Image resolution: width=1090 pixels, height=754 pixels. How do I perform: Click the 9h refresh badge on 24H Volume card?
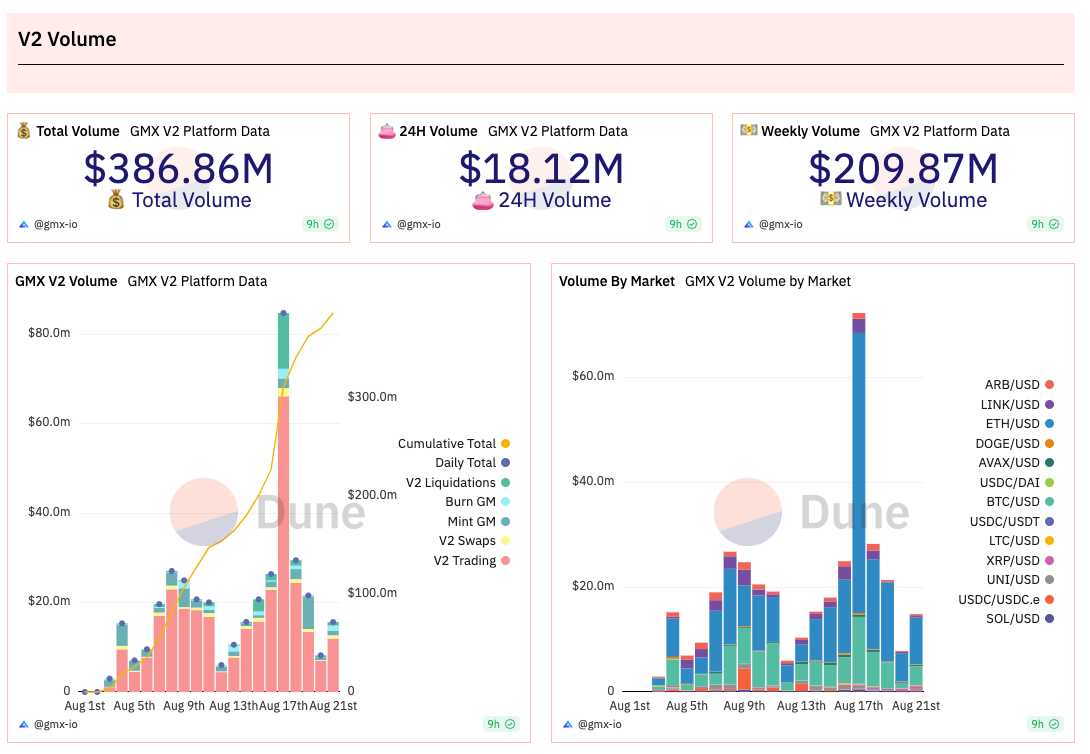[683, 224]
